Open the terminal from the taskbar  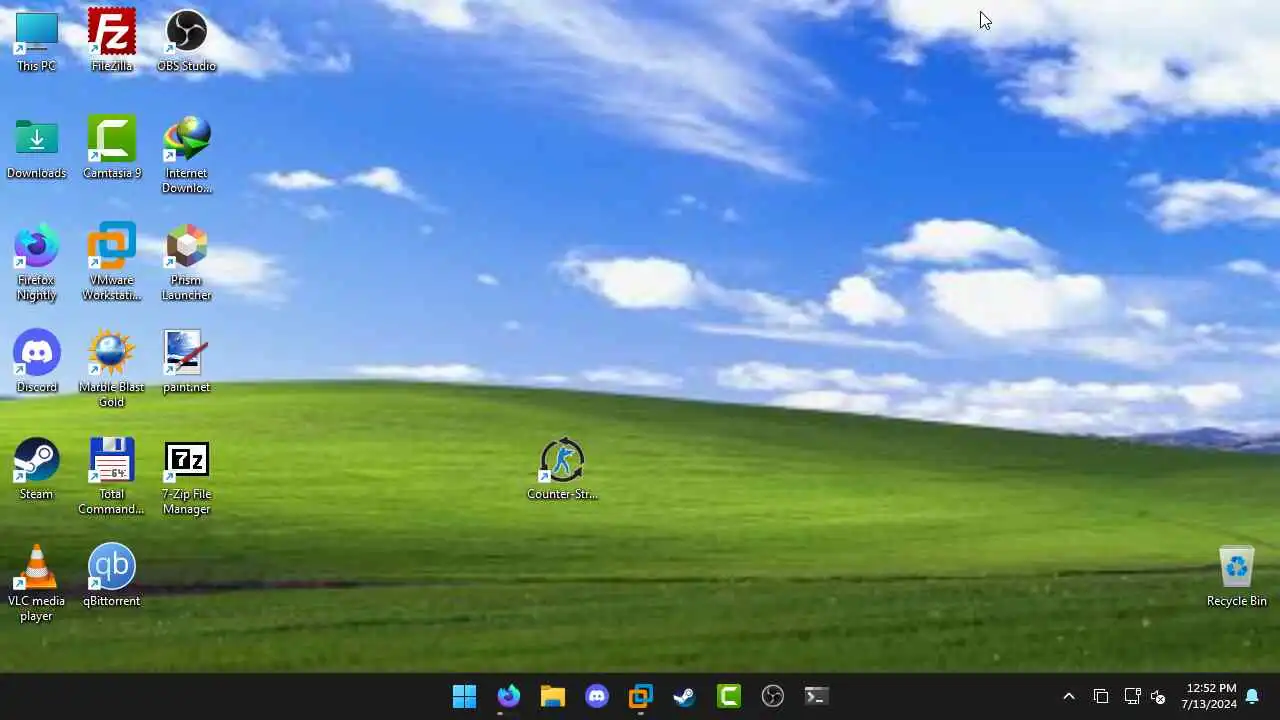[x=816, y=696]
